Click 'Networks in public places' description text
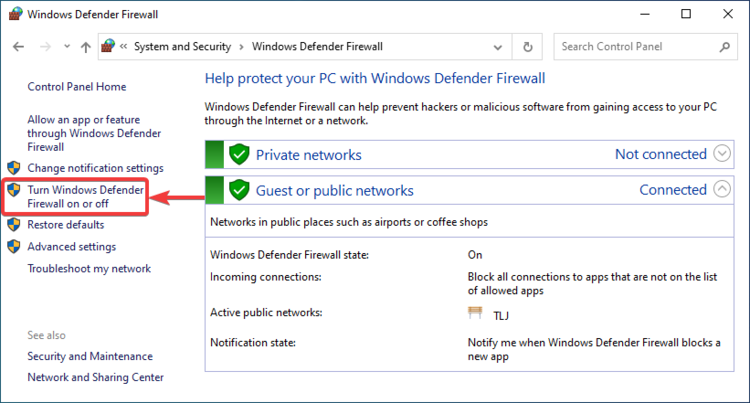 click(349, 222)
